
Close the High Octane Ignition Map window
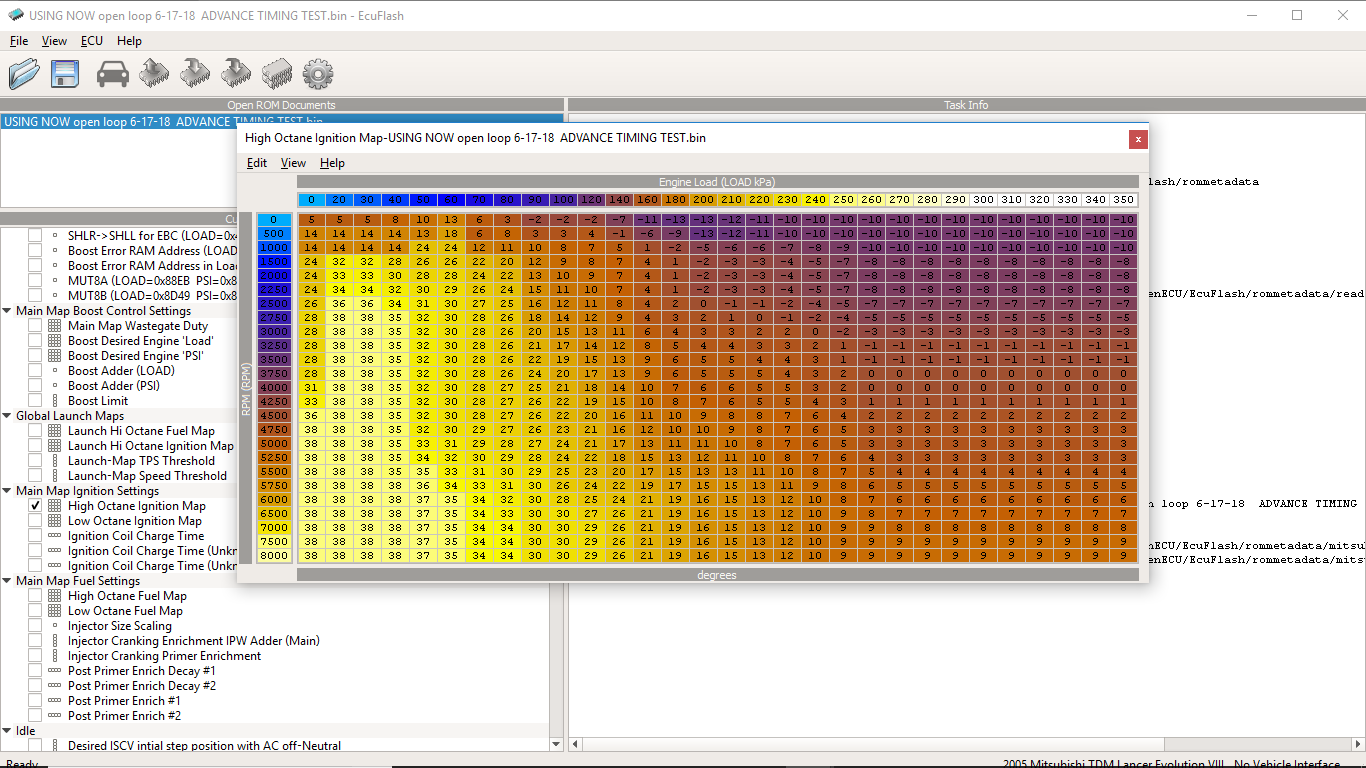pos(1137,139)
